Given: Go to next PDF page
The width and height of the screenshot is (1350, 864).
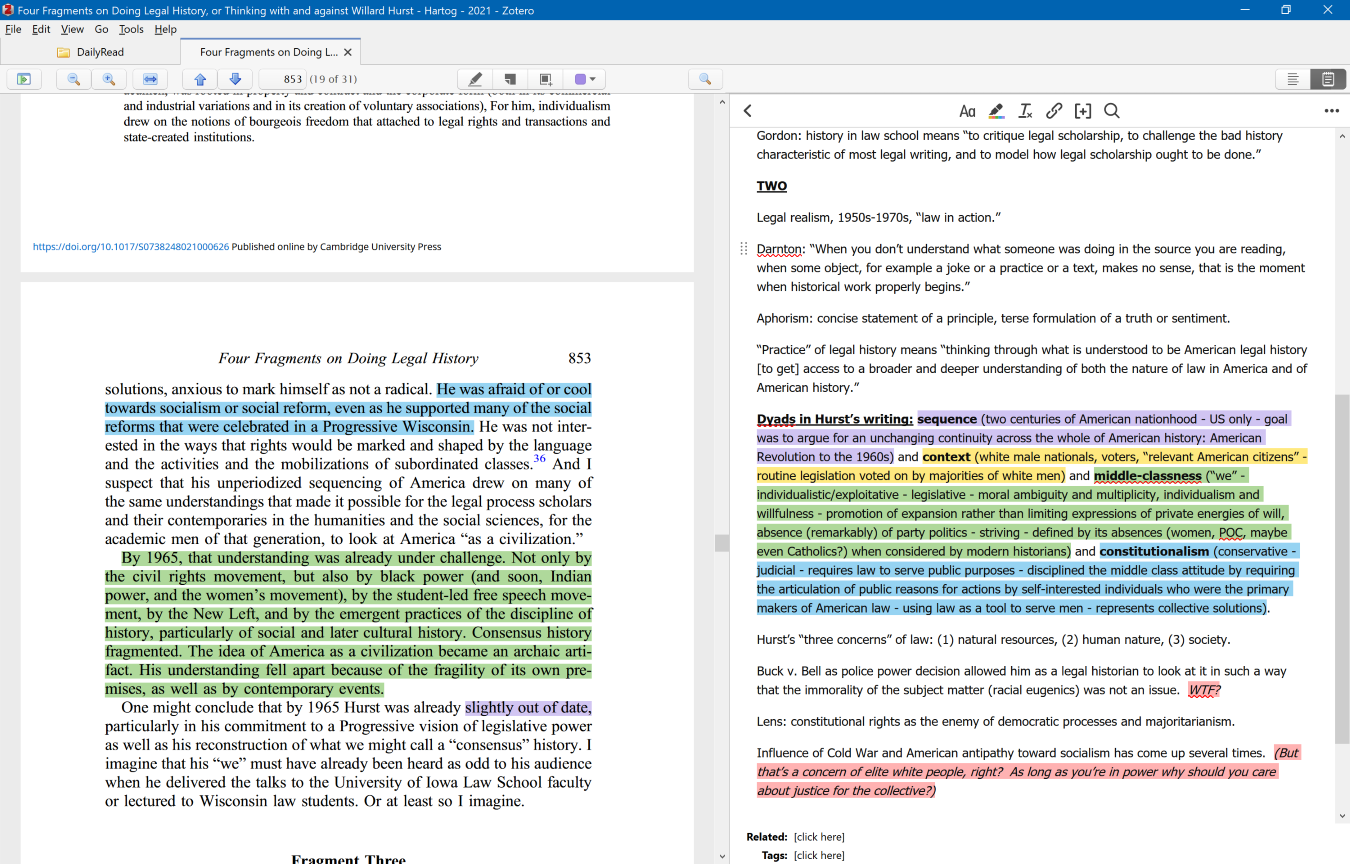Looking at the screenshot, I should point(235,79).
